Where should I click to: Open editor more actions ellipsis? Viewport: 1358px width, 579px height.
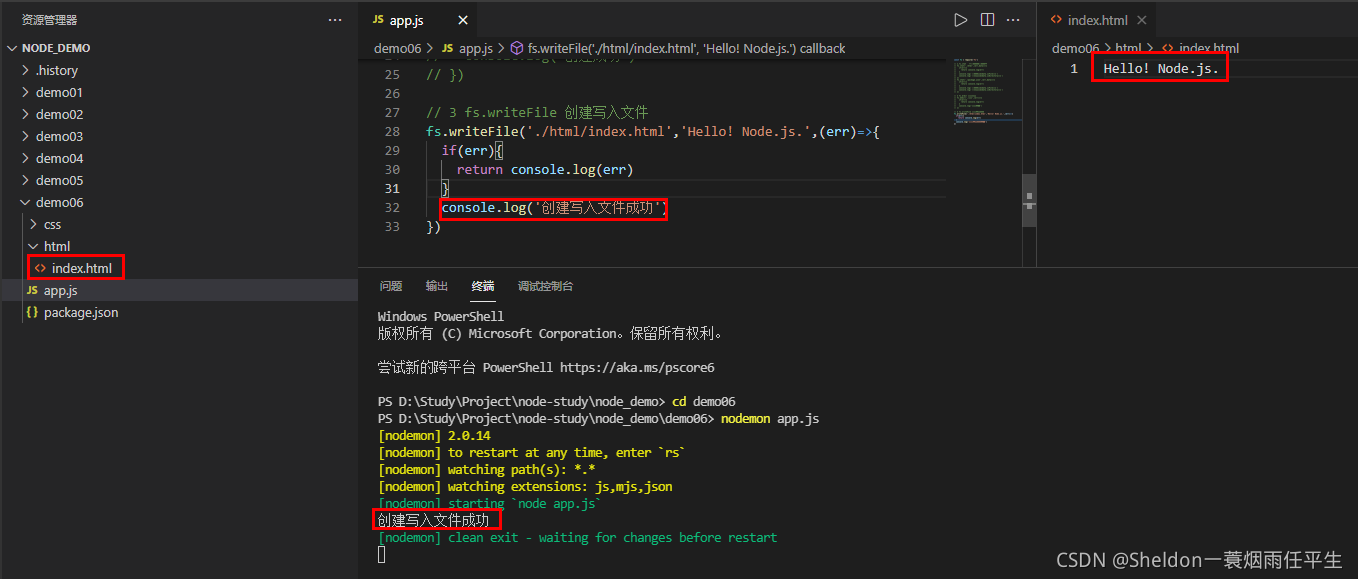(1014, 20)
